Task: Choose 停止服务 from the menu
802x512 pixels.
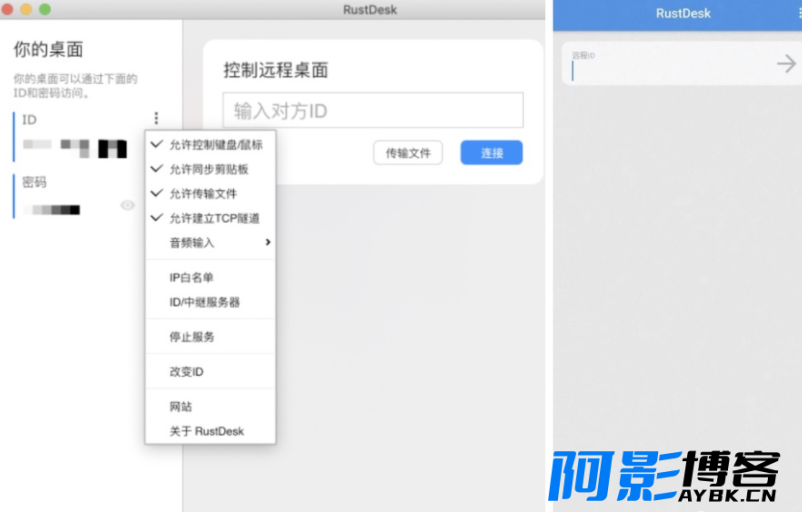Action: point(211,337)
